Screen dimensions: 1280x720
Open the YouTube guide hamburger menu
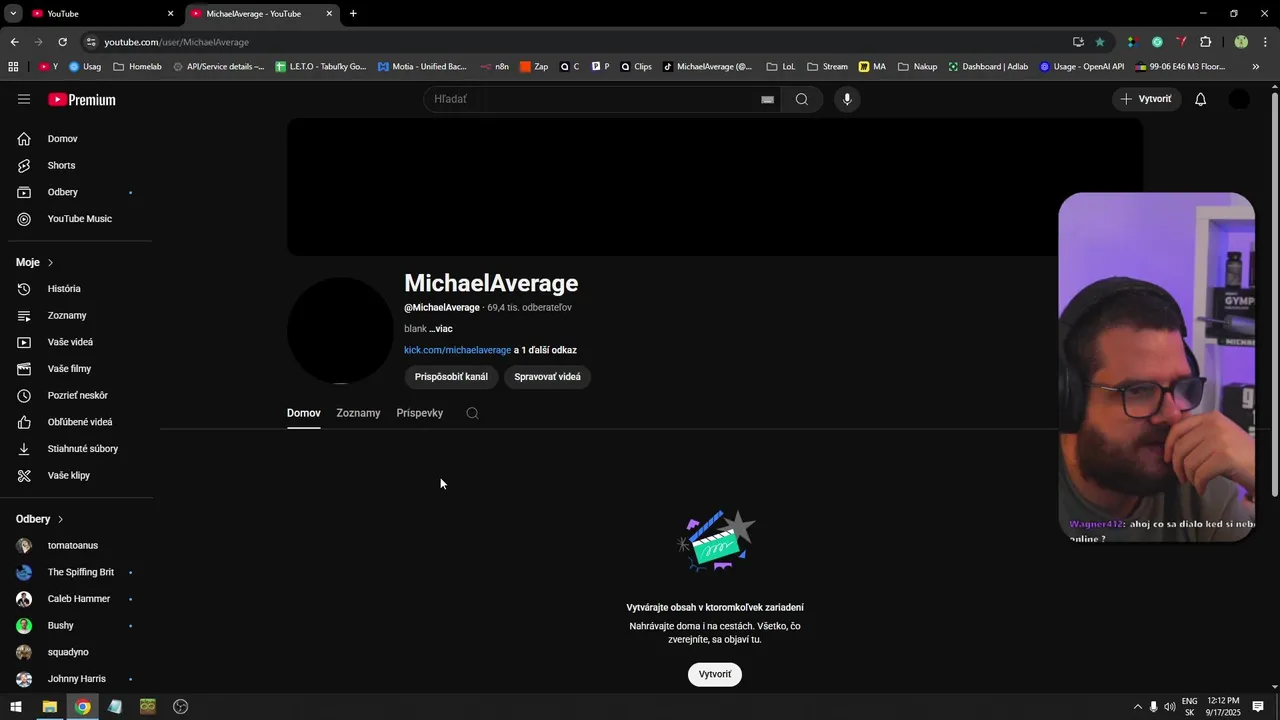pos(24,99)
